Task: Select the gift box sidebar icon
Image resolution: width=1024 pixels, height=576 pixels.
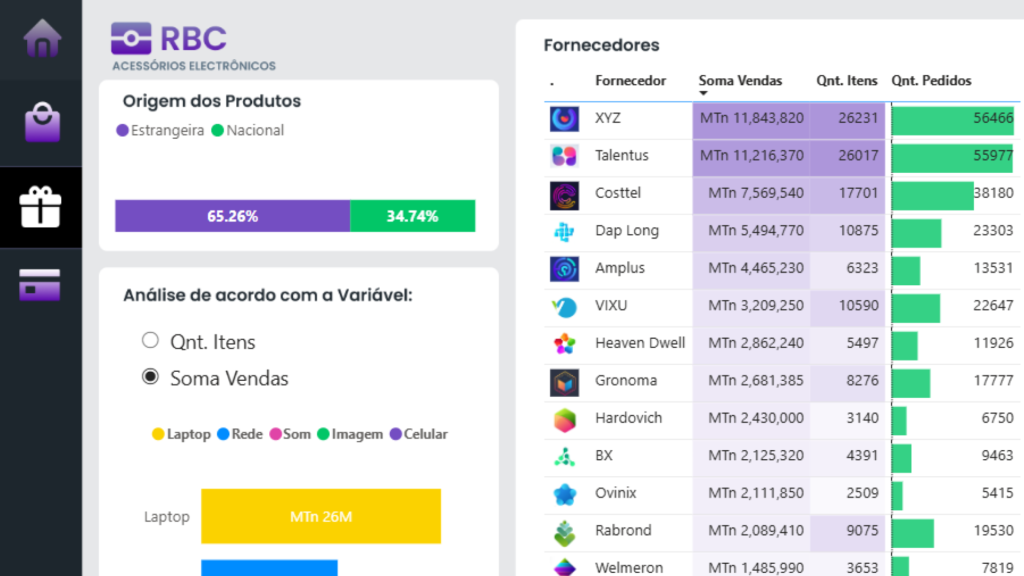Action: [41, 206]
